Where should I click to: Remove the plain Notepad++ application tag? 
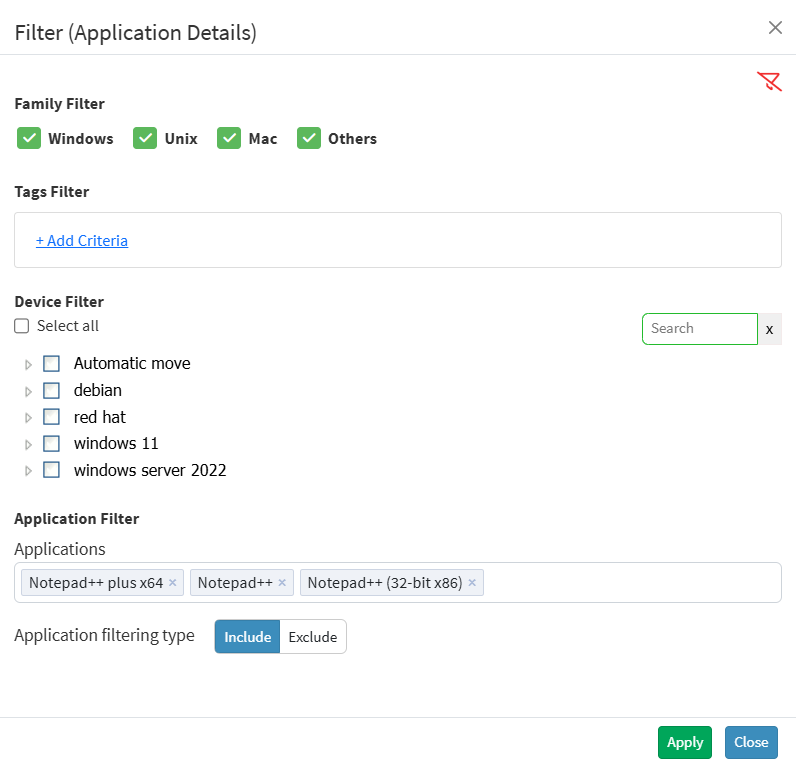click(x=282, y=583)
